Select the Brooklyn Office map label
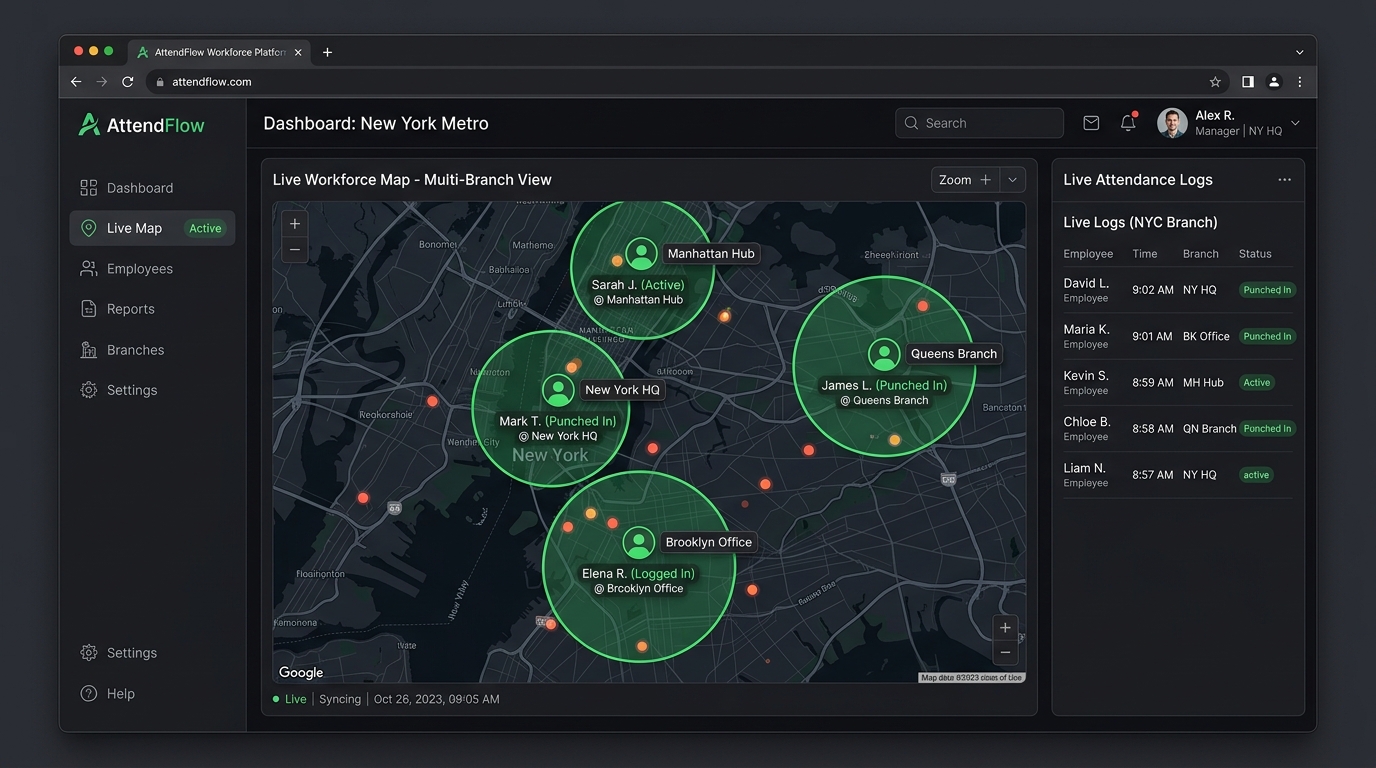 709,542
